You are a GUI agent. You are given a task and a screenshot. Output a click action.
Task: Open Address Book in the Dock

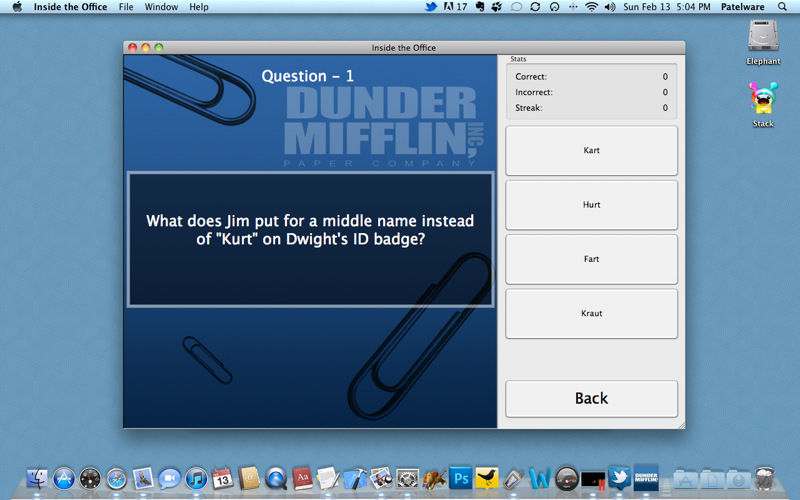[x=249, y=479]
